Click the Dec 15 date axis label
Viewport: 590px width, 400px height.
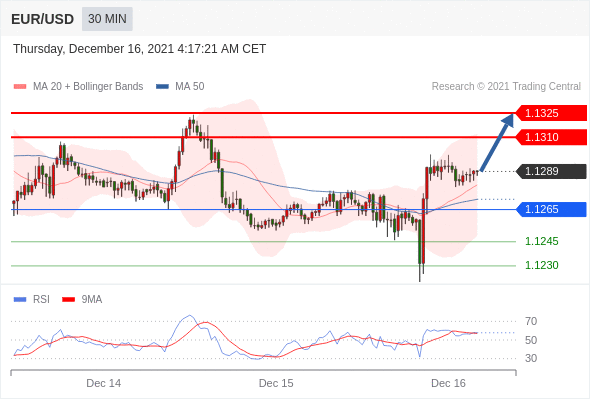coord(276,383)
